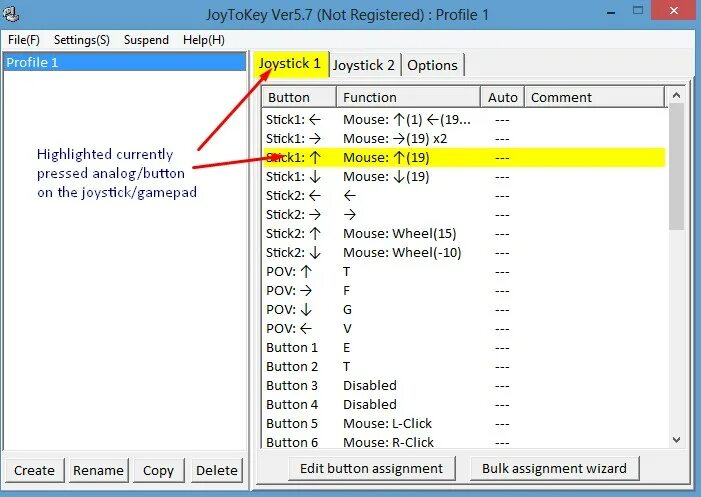Screen dimensions: 701x497
Task: Maximize the JoyToKey window
Action: click(x=638, y=10)
